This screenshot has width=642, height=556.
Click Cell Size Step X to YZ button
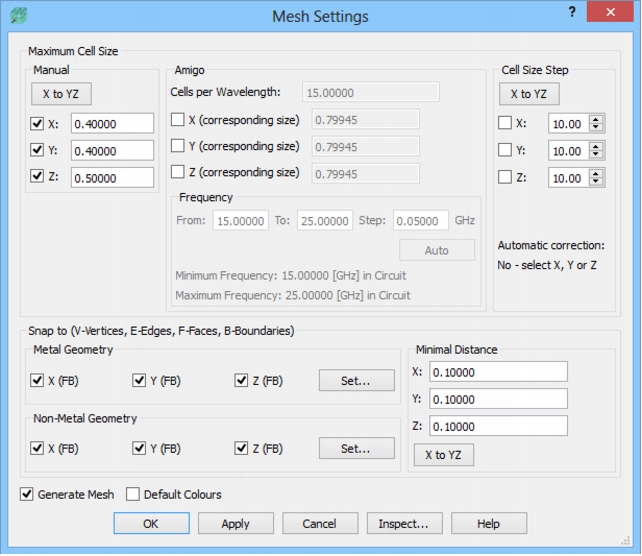pyautogui.click(x=529, y=94)
